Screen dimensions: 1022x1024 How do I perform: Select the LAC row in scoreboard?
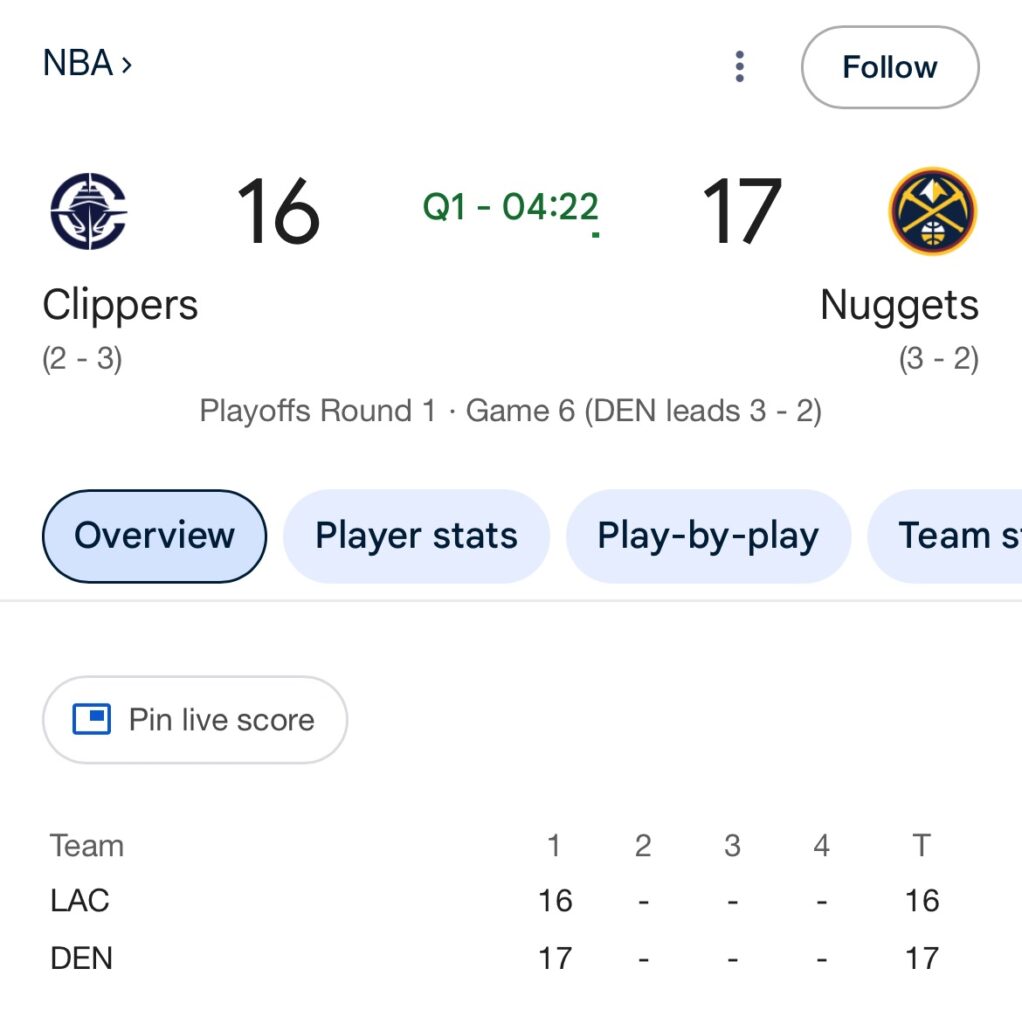[80, 900]
